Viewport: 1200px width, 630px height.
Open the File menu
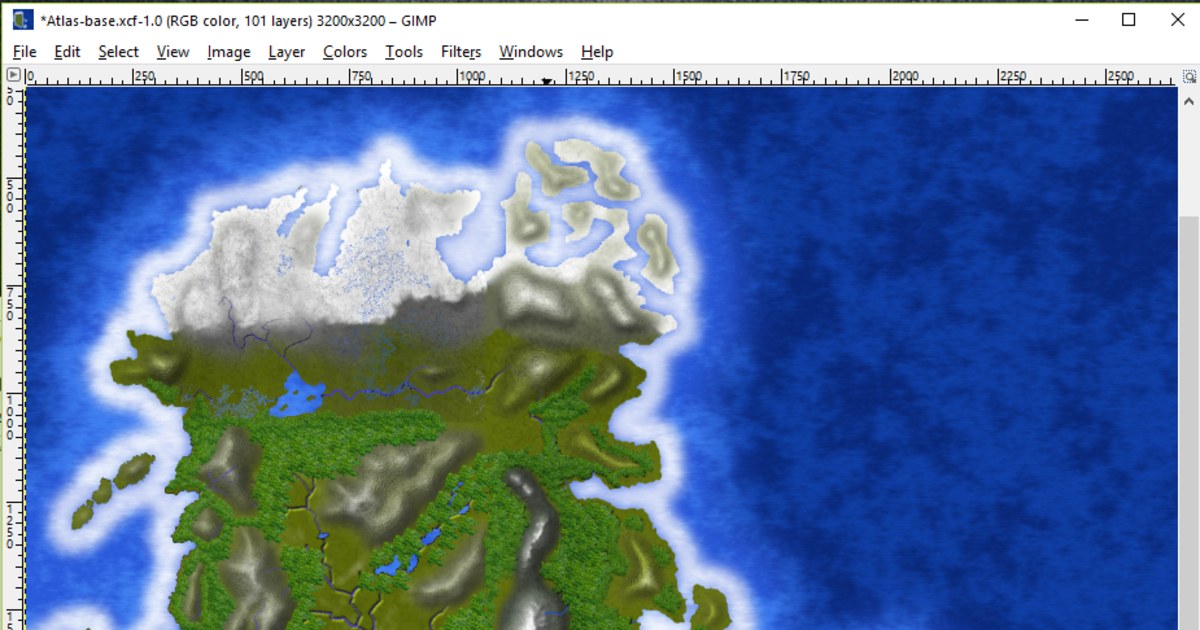(x=24, y=51)
